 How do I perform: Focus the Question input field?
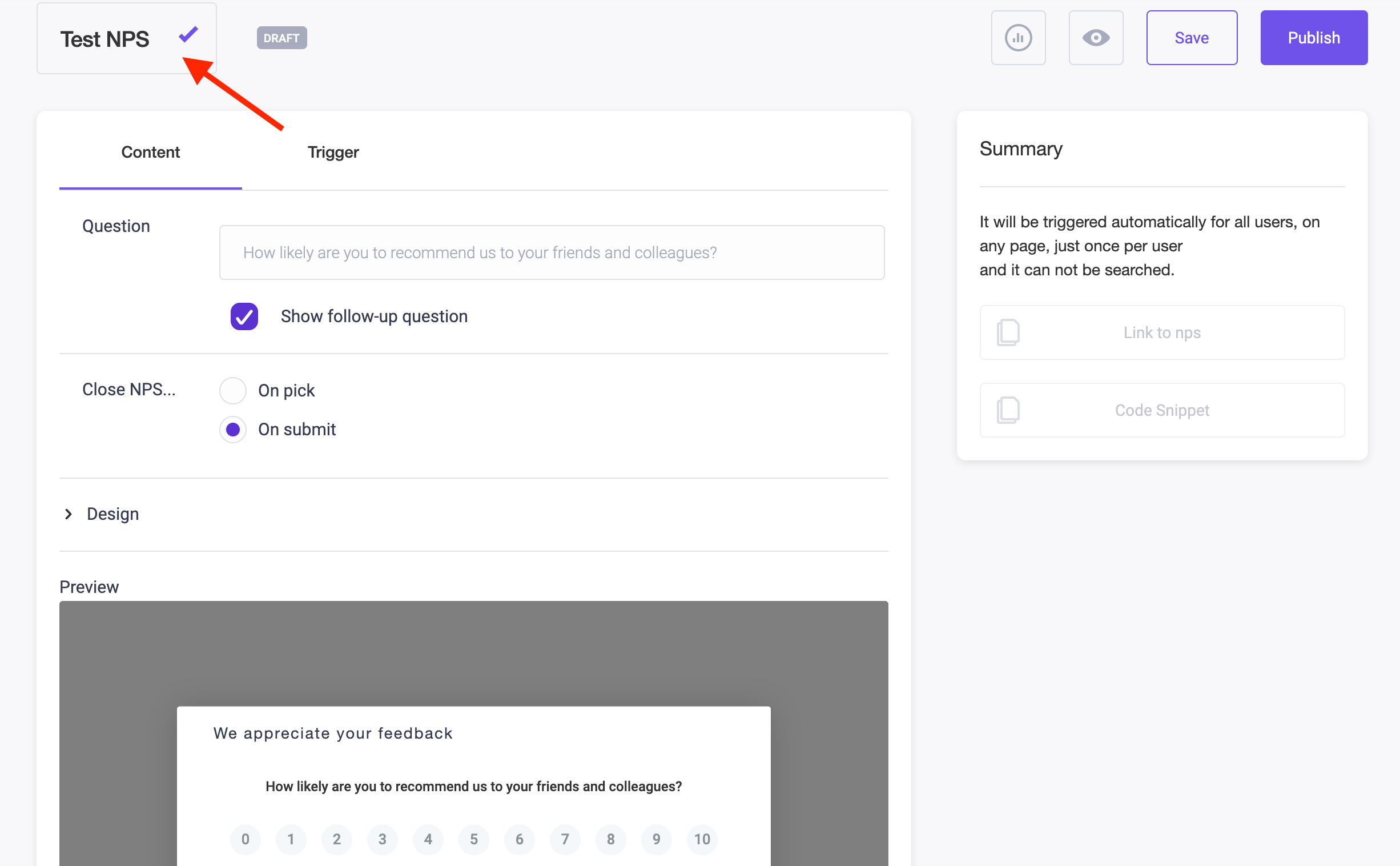tap(552, 252)
